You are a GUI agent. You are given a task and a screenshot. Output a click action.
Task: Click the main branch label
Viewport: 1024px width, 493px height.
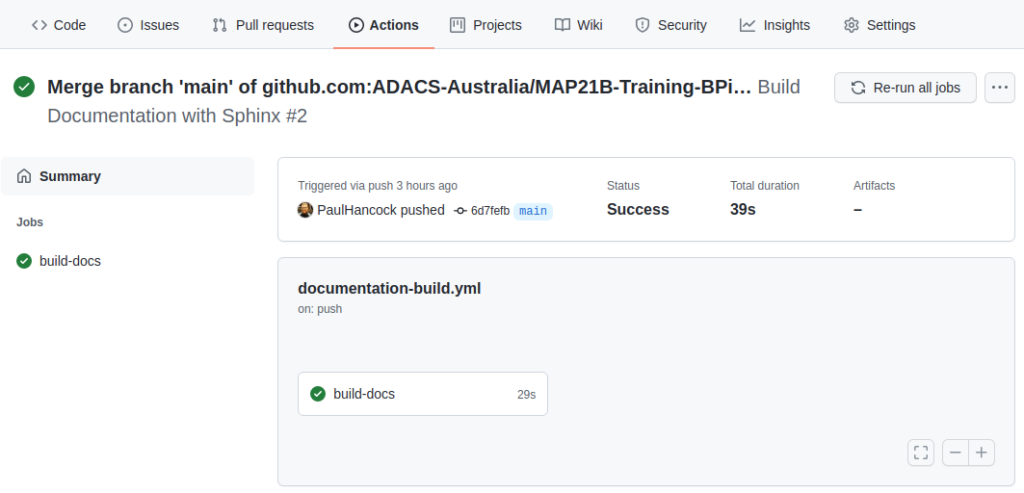[x=533, y=211]
